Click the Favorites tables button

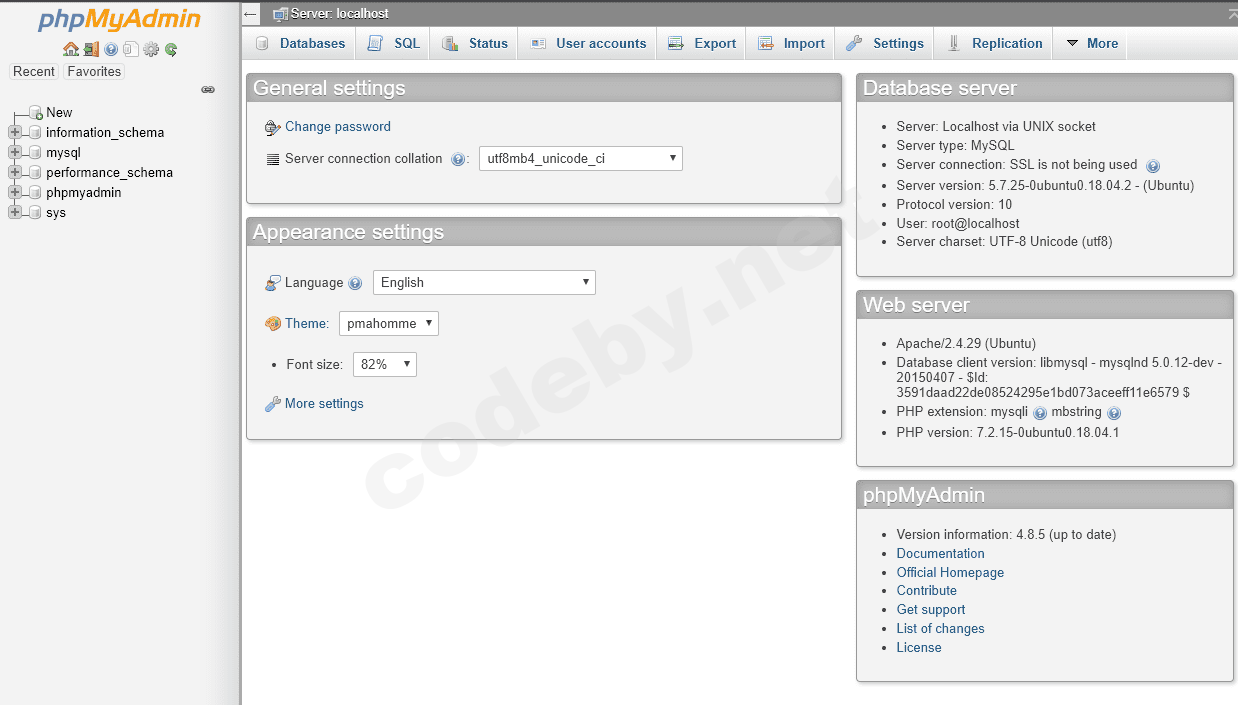(x=94, y=72)
